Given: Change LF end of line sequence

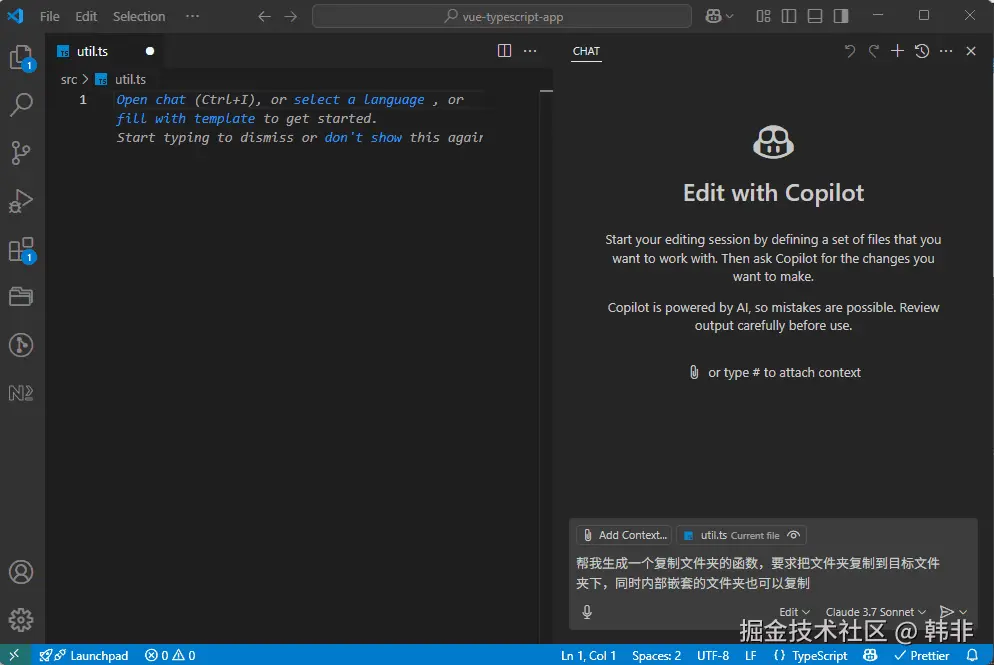Looking at the screenshot, I should click(x=751, y=655).
